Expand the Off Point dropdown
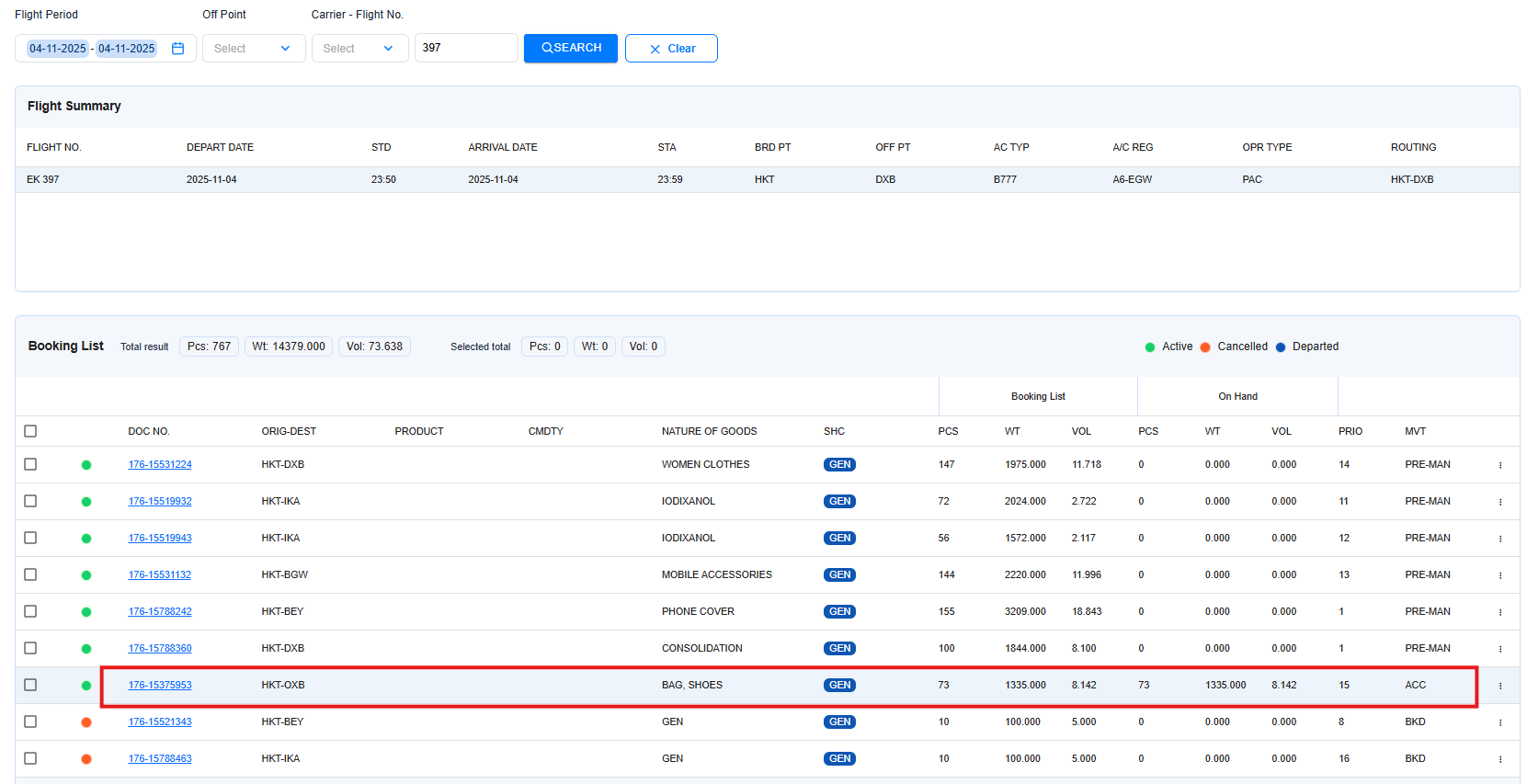The width and height of the screenshot is (1527, 784). (253, 49)
